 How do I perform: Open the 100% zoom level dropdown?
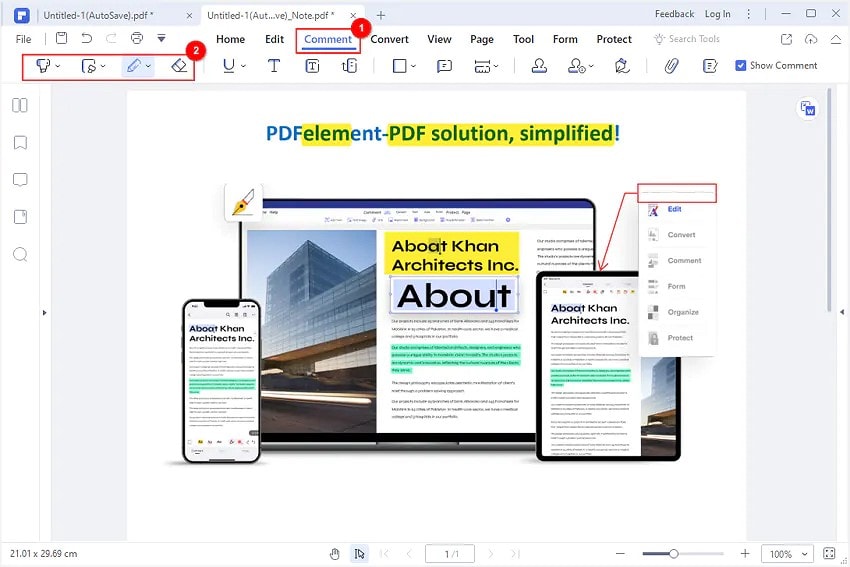click(805, 554)
